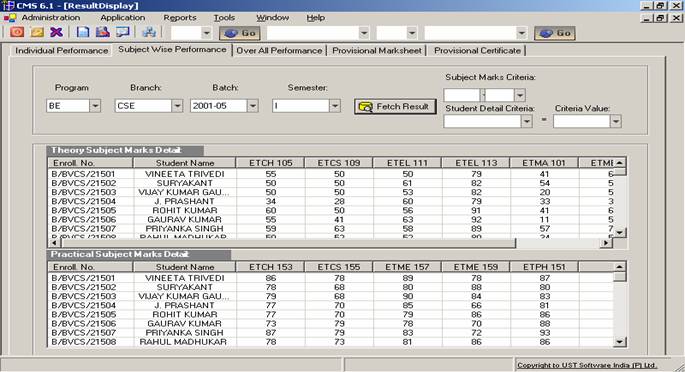Click theory table scroll down arrow
685x372 pixels.
click(x=619, y=233)
